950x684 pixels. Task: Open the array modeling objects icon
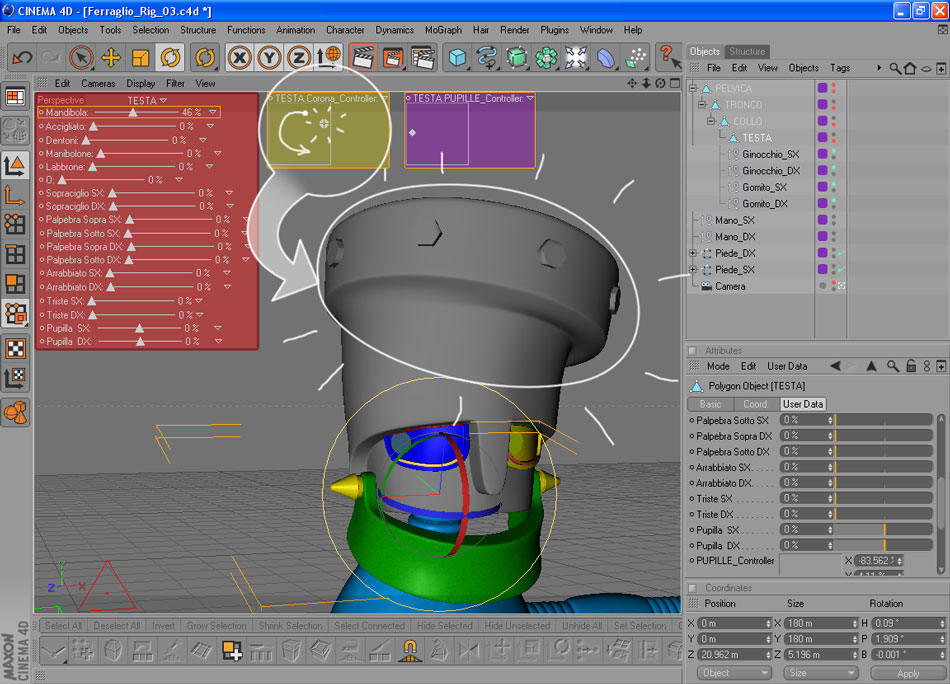point(546,58)
